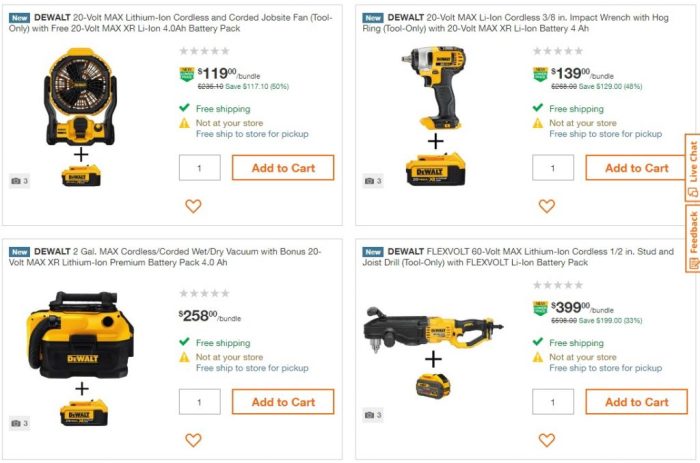
Task: Favorite the Jobsite Fan bundle with heart icon
Action: click(x=193, y=206)
